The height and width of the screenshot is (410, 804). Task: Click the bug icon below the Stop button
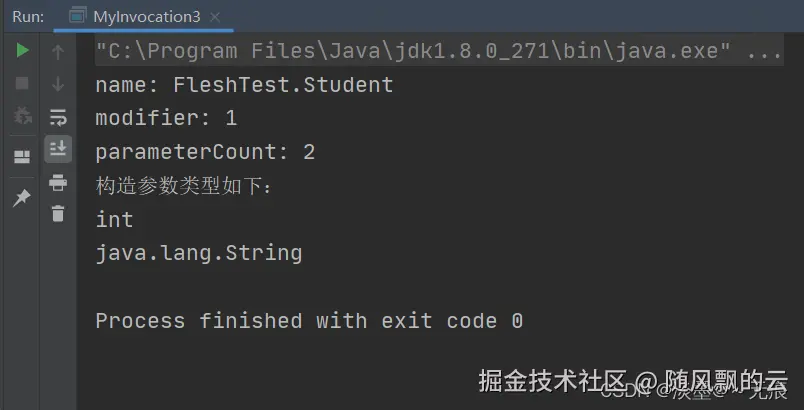pos(22,116)
